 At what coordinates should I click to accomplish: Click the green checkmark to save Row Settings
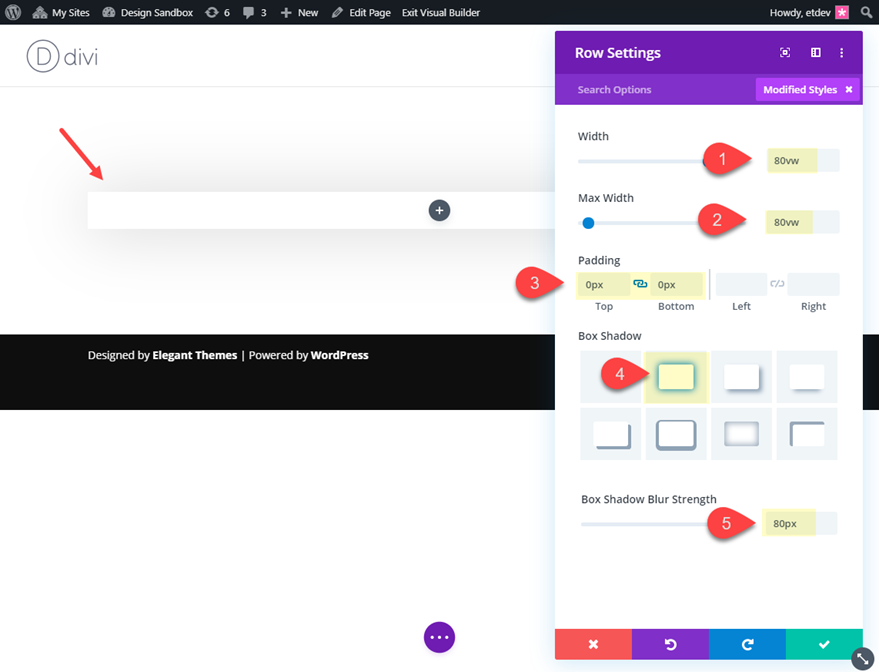tap(824, 644)
